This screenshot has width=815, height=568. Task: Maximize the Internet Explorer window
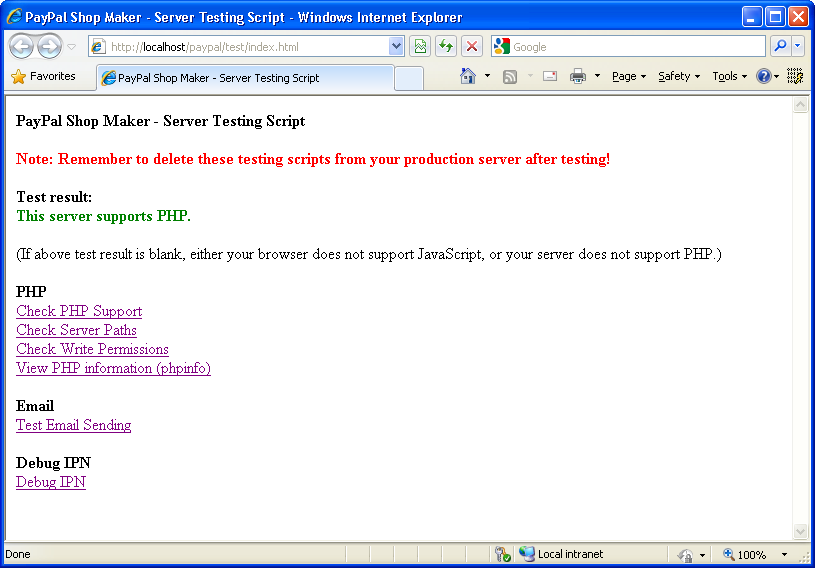tap(775, 17)
